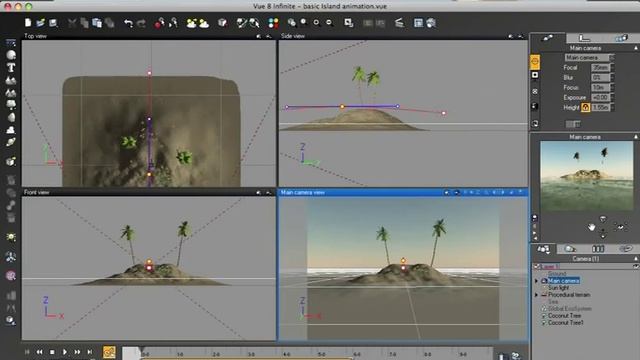Play the animation
This screenshot has width=640, height=360.
coord(64,352)
